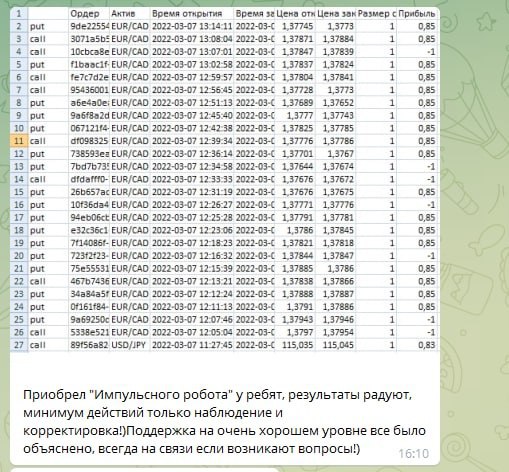Select order cell 9de22554 in row 2
Viewport: 509px width, 472px height.
point(89,26)
